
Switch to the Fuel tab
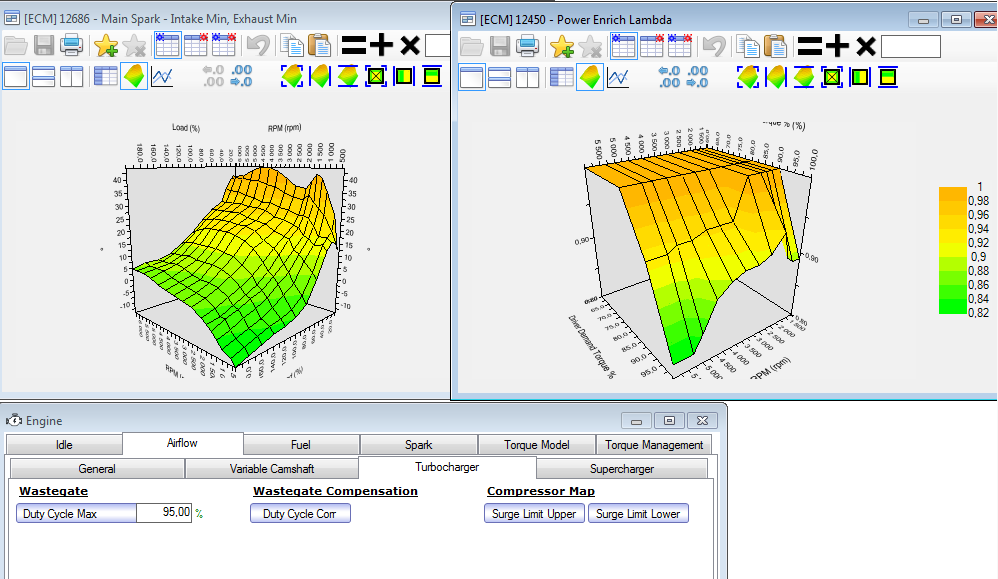pyautogui.click(x=301, y=445)
